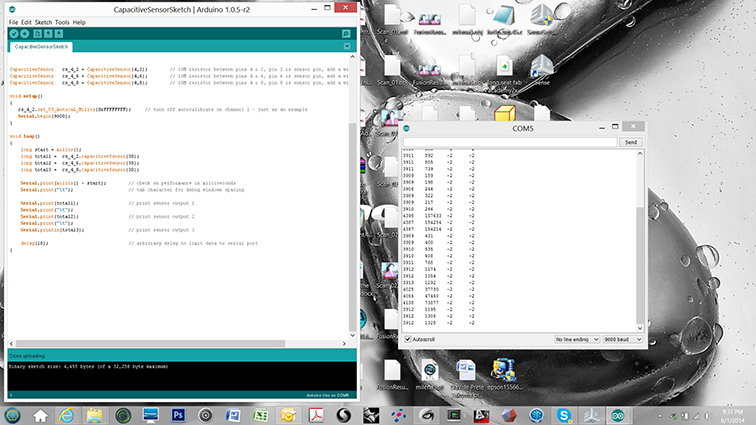Expand the sketch tab options arrow
This screenshot has height=425, width=756.
[347, 46]
